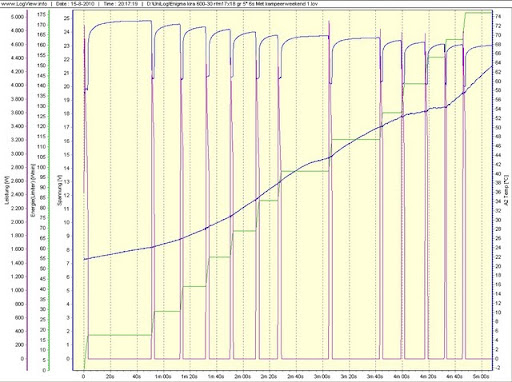The height and width of the screenshot is (382, 512).
Task: Click the 2.000 tick on the Leistung axis
Action: pyautogui.click(x=17, y=222)
